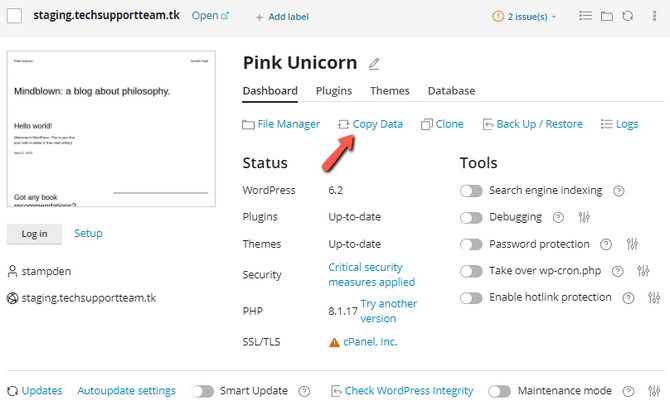This screenshot has height=406, width=670.
Task: Switch to the Plugins tab
Action: pos(334,91)
